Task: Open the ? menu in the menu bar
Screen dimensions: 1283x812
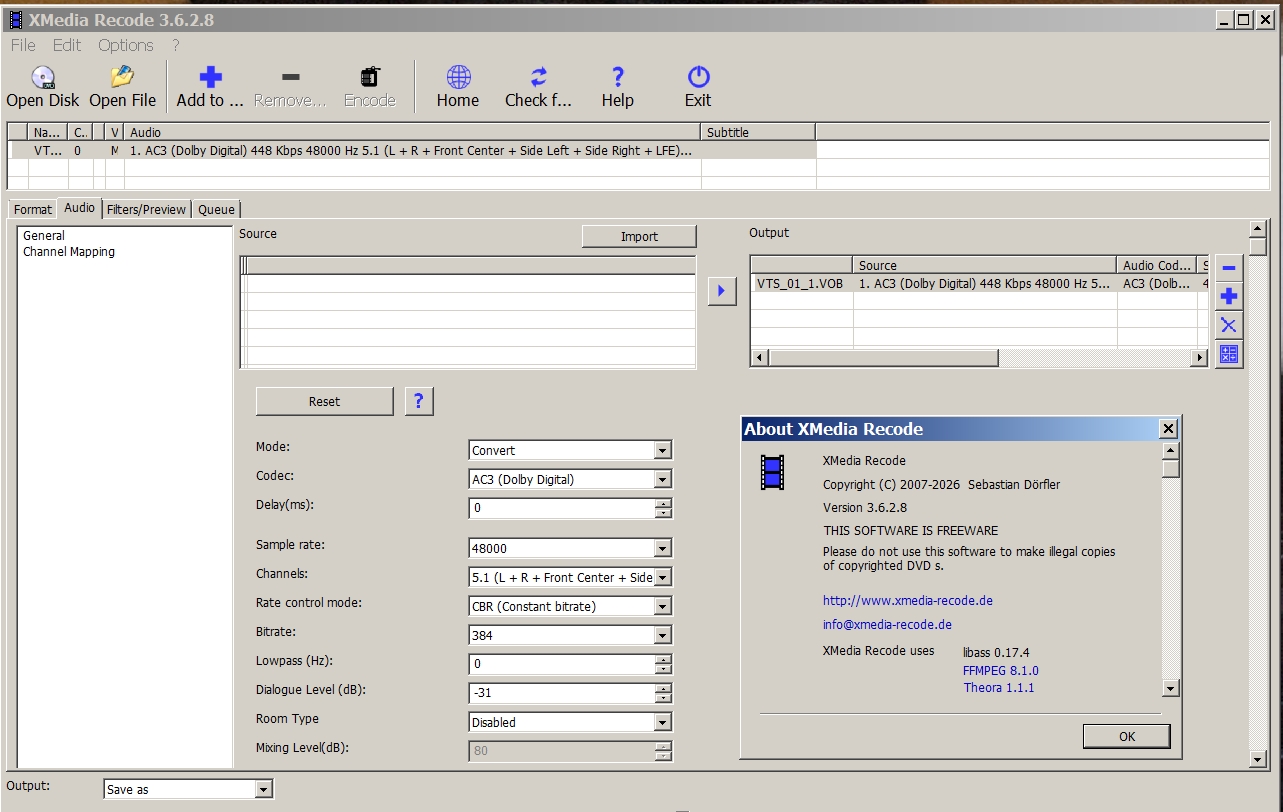Action: [176, 45]
